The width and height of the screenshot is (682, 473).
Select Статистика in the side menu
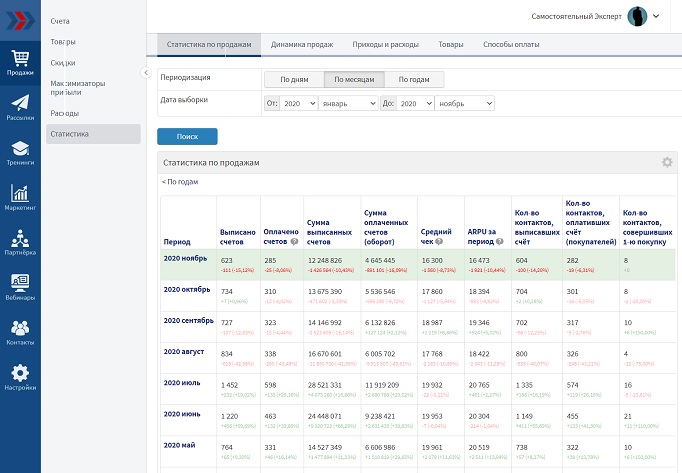pos(93,134)
